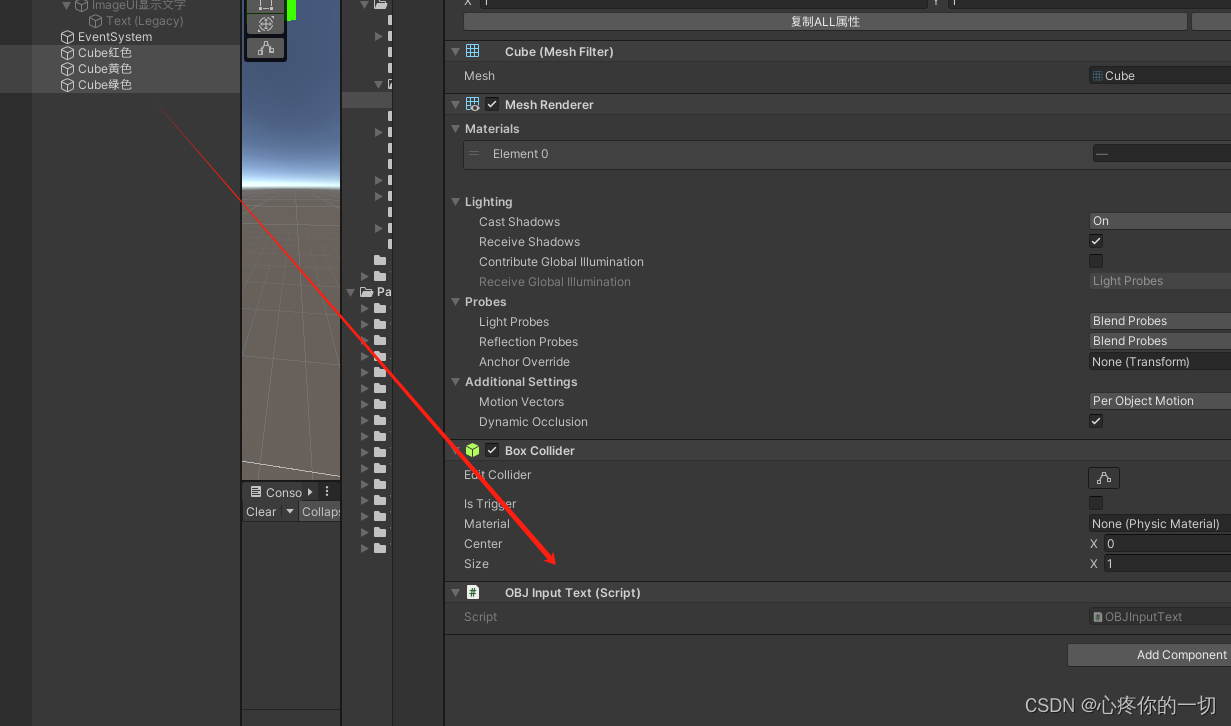Open the Motion Vectors dropdown
1231x726 pixels.
click(x=1160, y=401)
